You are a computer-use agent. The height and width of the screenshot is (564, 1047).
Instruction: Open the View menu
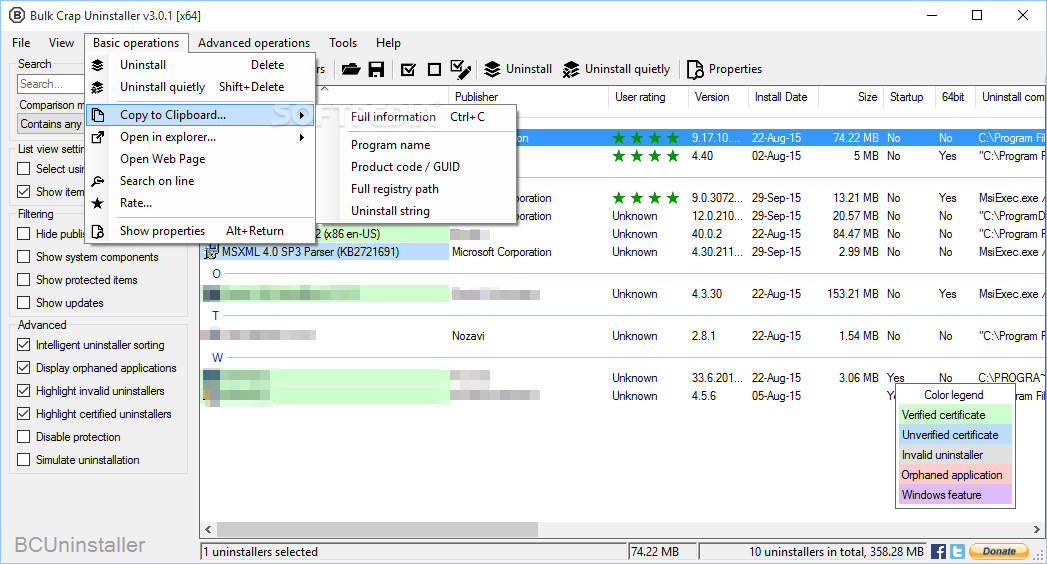(61, 43)
